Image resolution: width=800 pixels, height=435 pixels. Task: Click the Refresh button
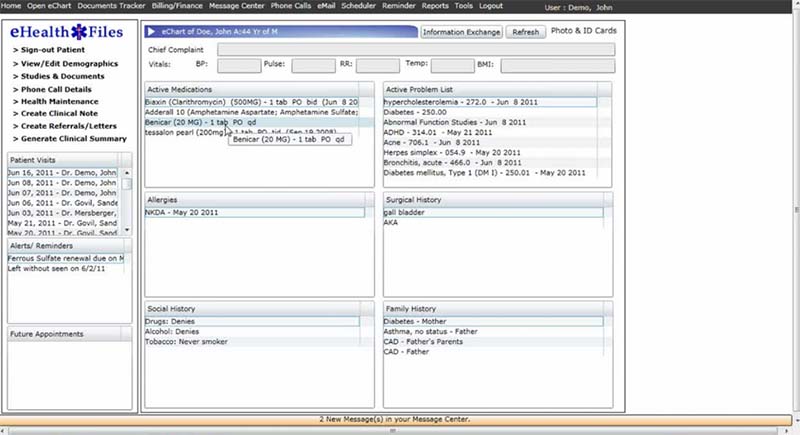[526, 32]
